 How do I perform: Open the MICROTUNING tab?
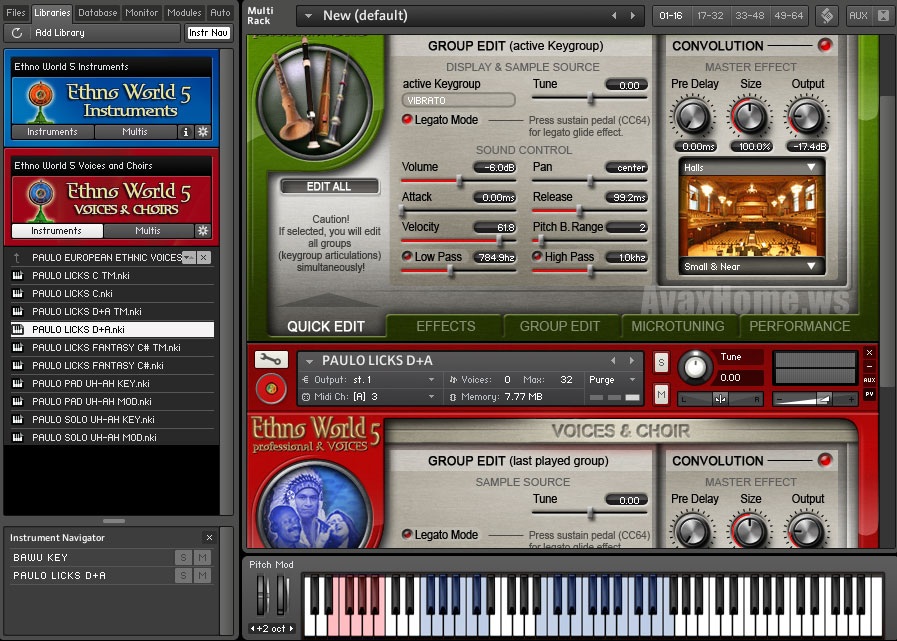[x=677, y=326]
